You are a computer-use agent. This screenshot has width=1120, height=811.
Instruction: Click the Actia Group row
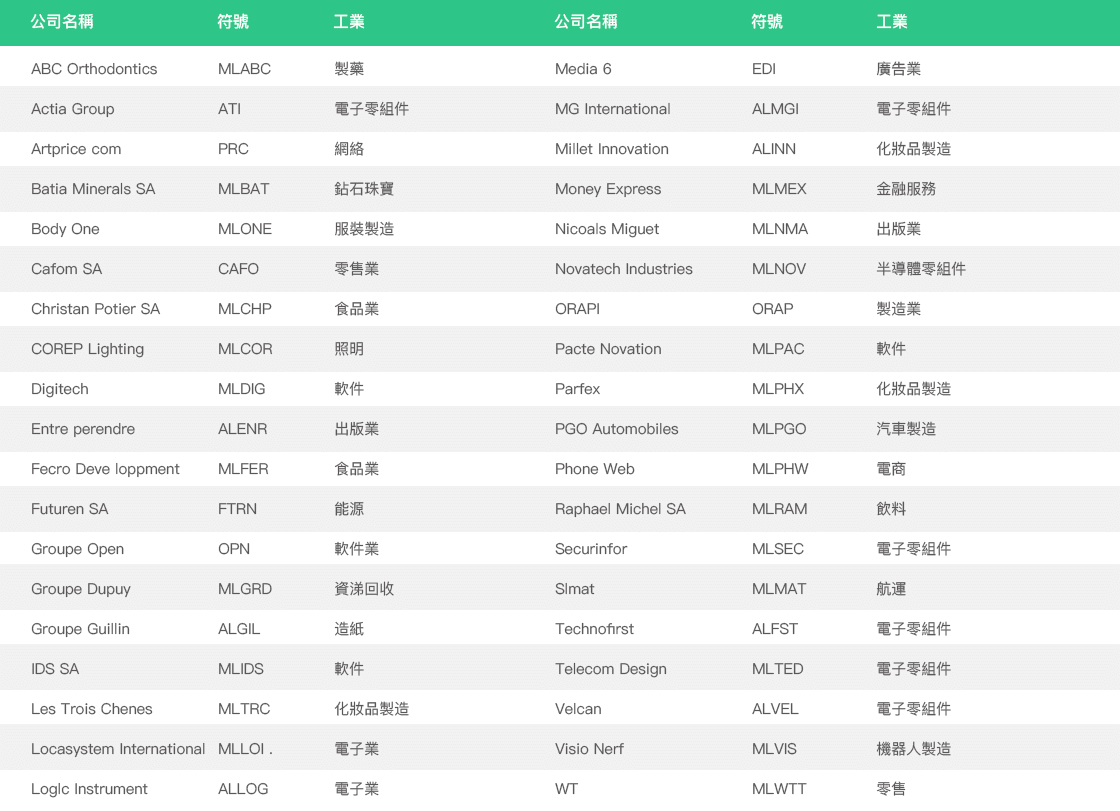[73, 109]
